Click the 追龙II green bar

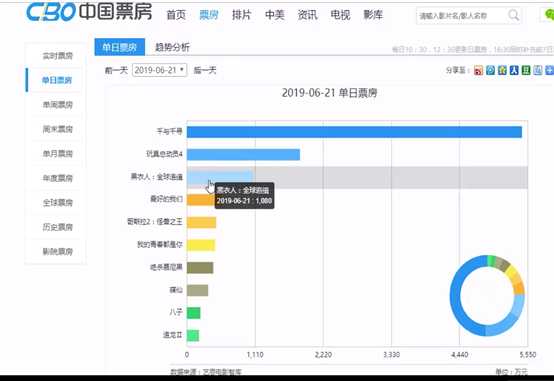193,335
